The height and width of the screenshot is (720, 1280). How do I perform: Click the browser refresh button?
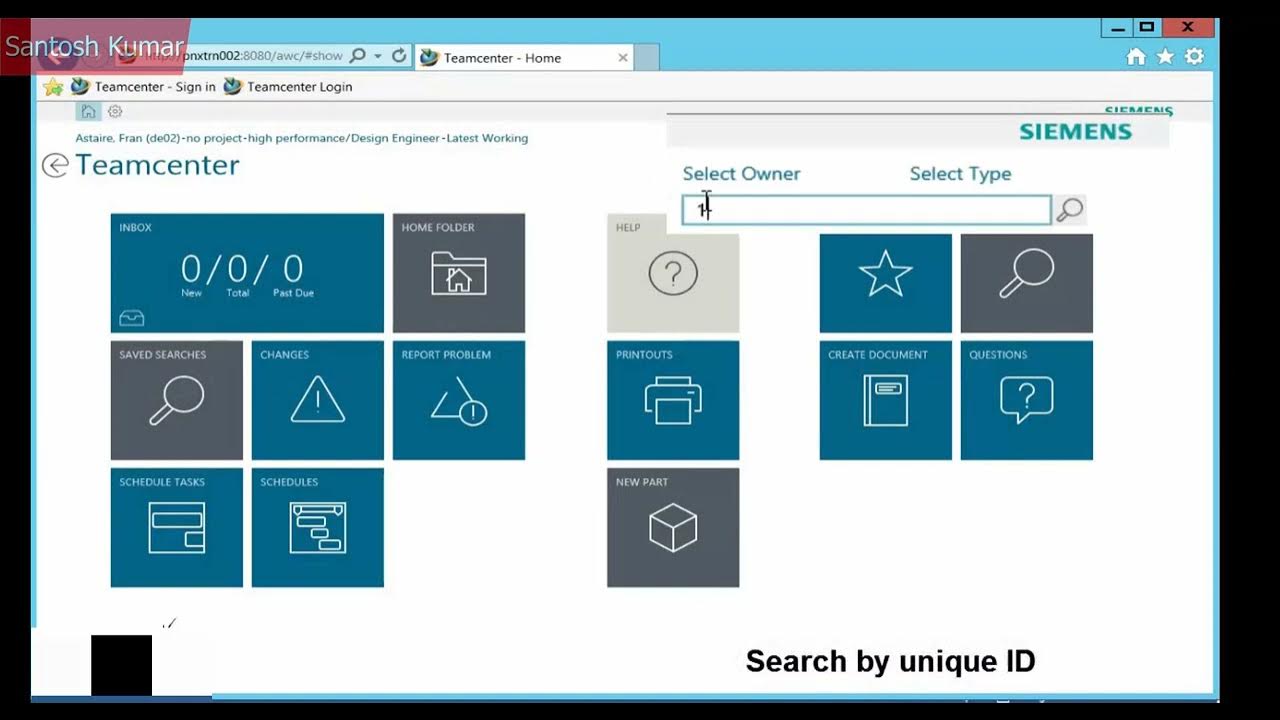399,56
